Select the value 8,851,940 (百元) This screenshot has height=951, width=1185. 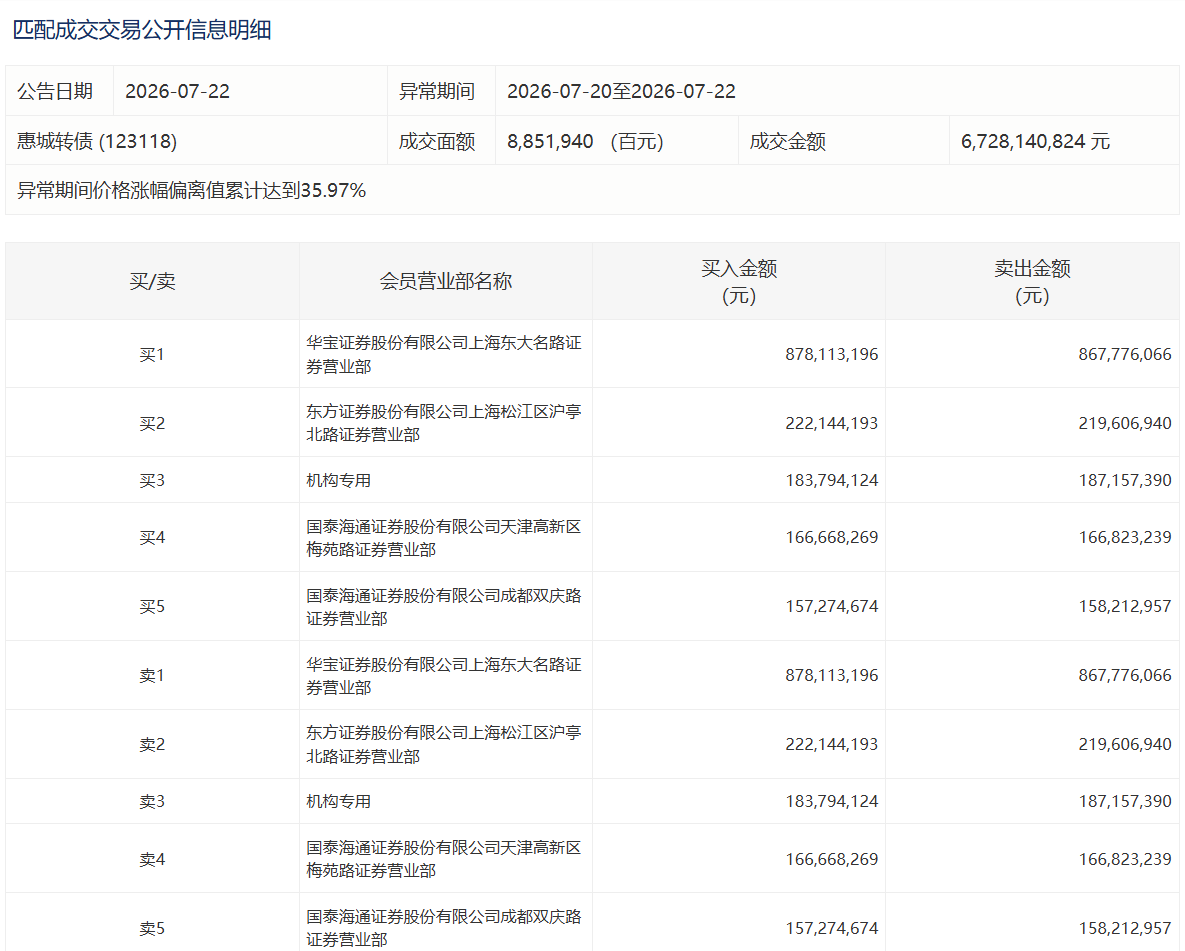coord(585,141)
